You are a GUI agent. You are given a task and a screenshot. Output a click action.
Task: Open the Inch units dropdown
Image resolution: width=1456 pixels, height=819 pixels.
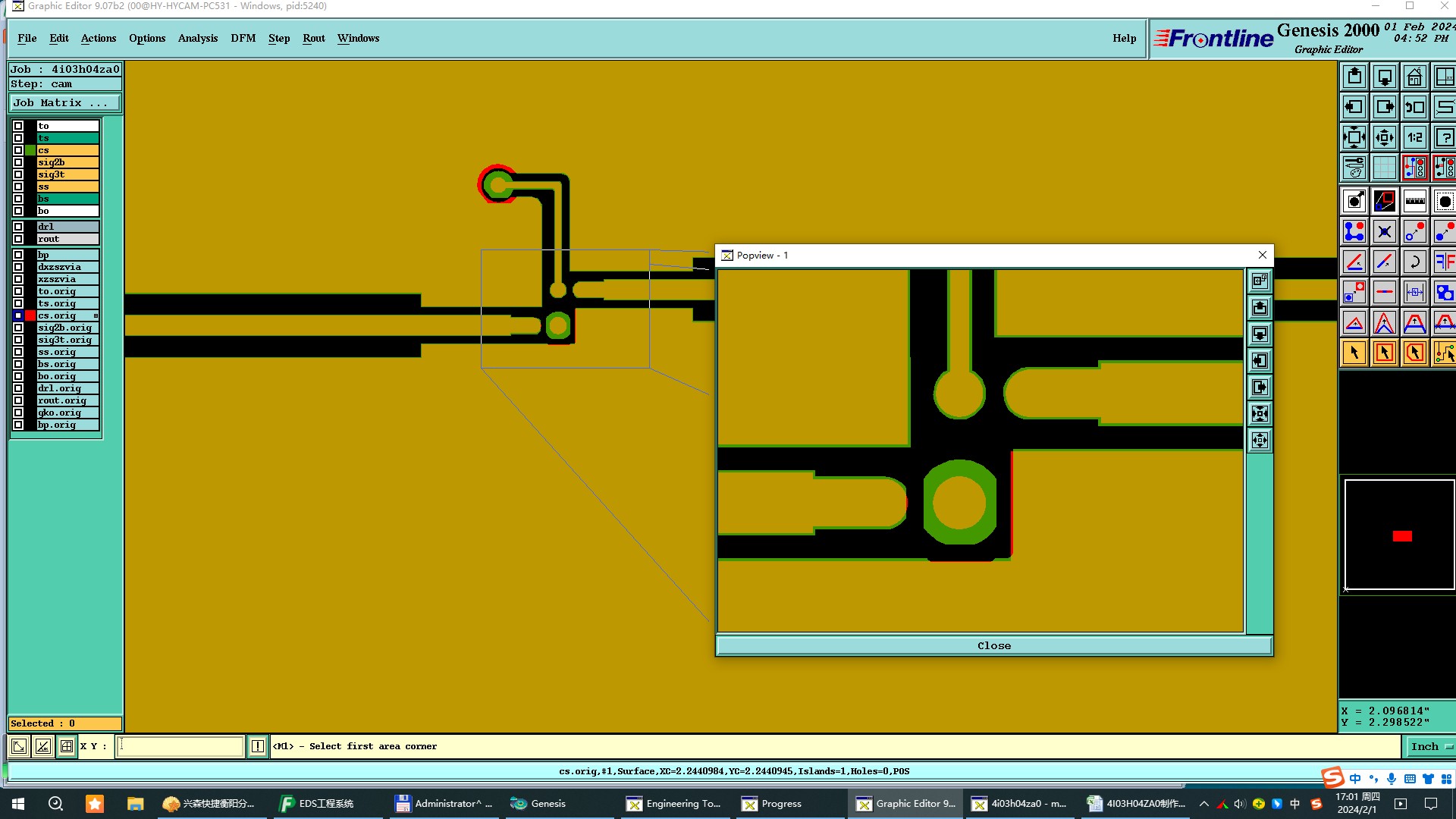[x=1430, y=746]
